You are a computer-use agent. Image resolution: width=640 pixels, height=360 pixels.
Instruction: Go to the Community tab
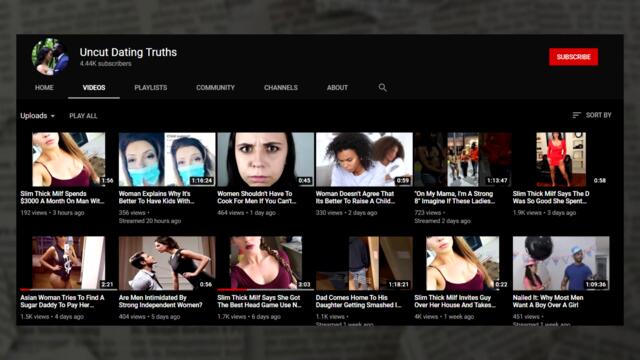pos(215,88)
